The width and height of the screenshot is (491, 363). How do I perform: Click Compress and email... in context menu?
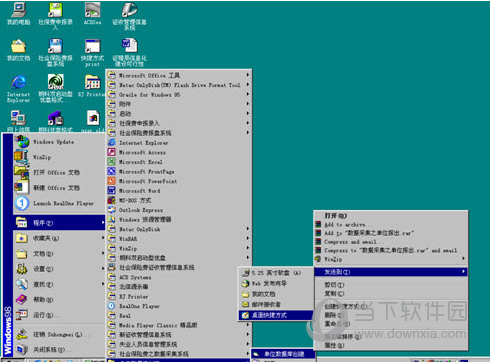(x=391, y=242)
